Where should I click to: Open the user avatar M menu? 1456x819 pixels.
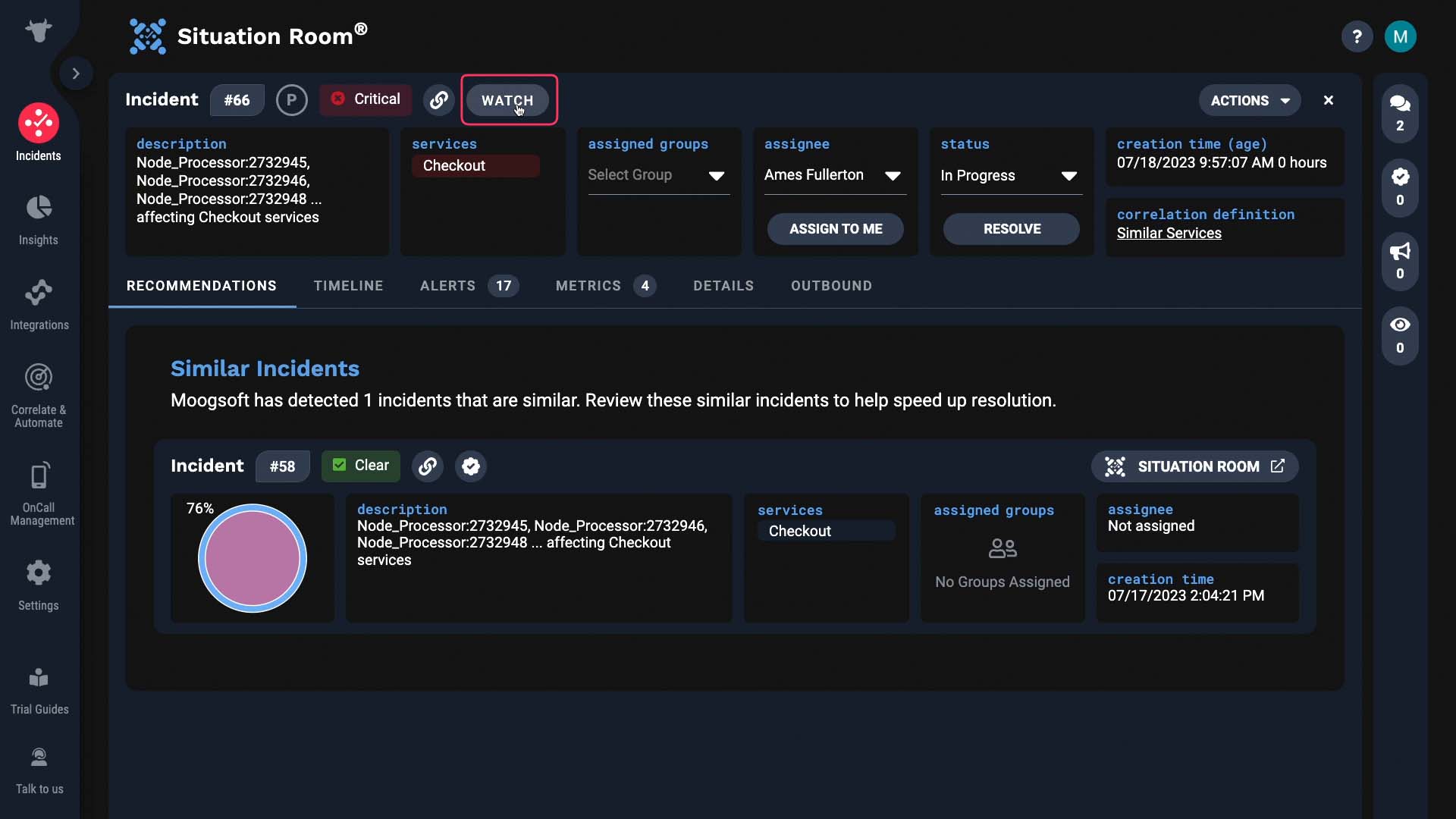tap(1400, 36)
